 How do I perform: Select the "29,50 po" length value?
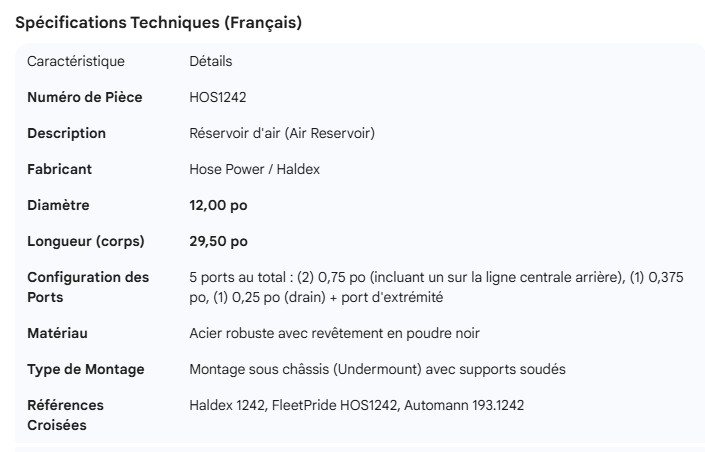[218, 241]
